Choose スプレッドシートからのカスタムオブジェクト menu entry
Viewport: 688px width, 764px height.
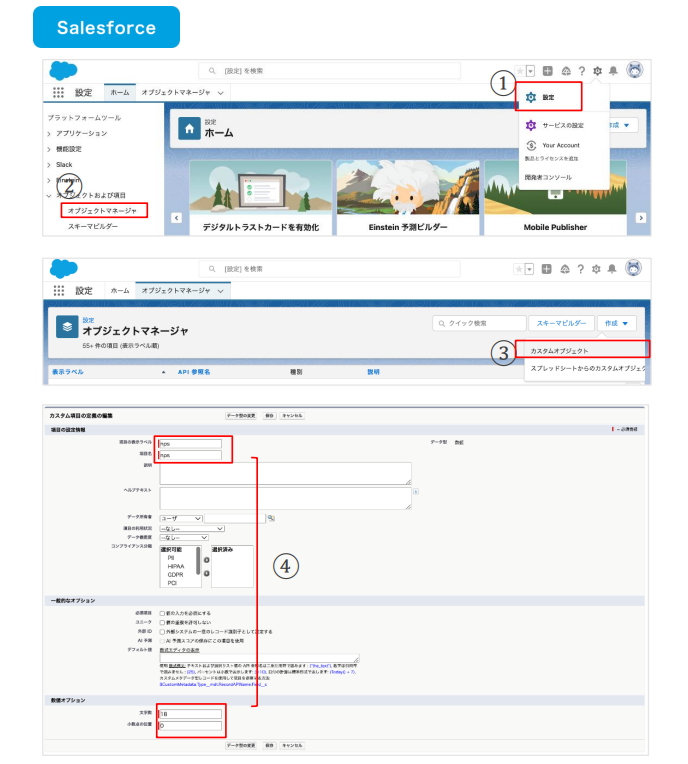click(x=587, y=368)
